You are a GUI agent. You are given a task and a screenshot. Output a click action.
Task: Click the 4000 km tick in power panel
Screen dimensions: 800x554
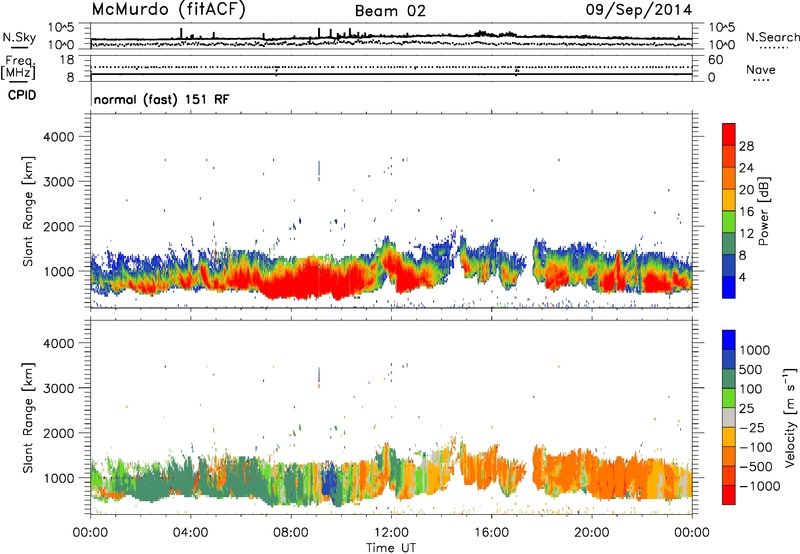58,137
